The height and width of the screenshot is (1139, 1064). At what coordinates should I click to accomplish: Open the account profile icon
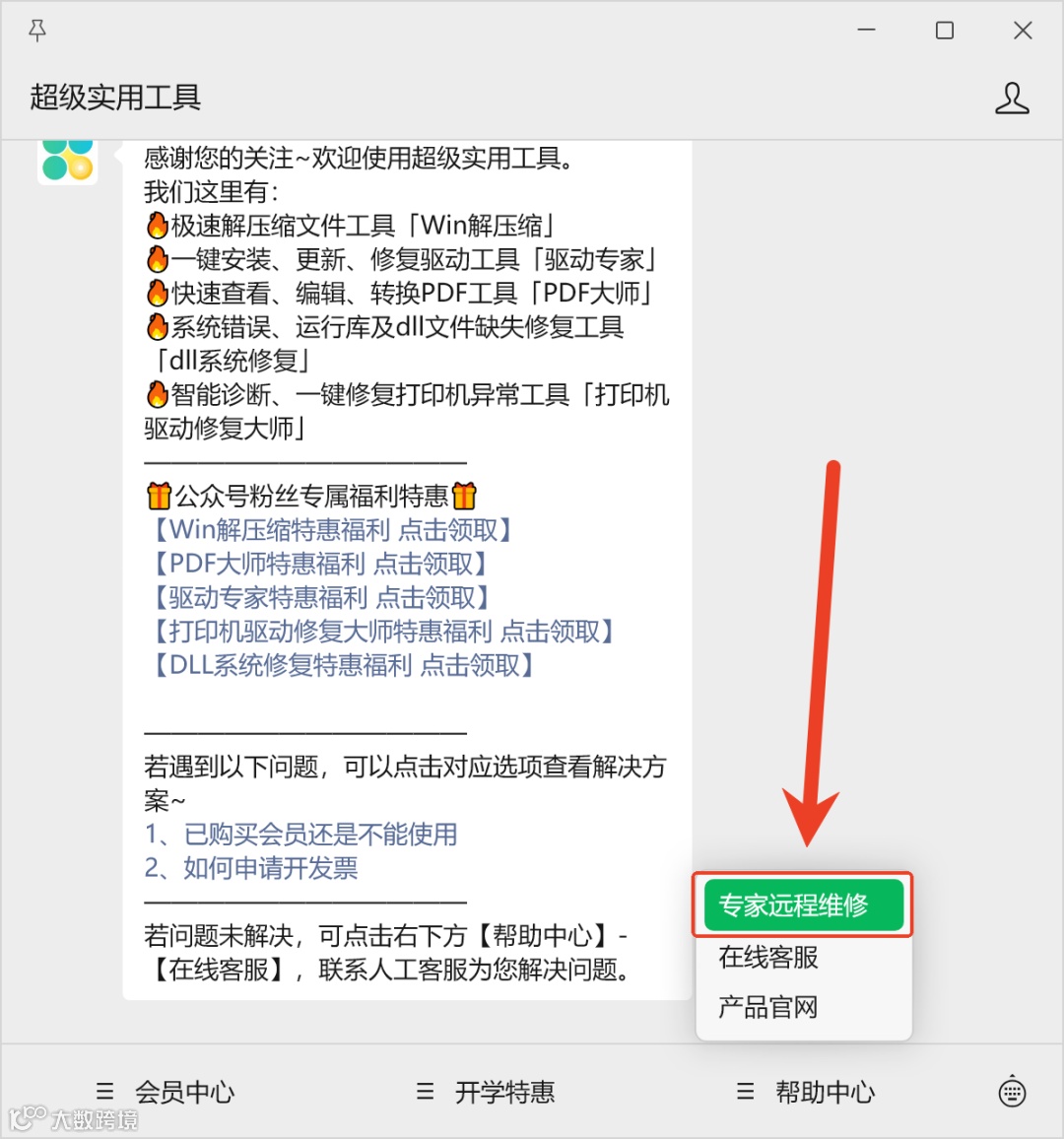tap(1012, 99)
